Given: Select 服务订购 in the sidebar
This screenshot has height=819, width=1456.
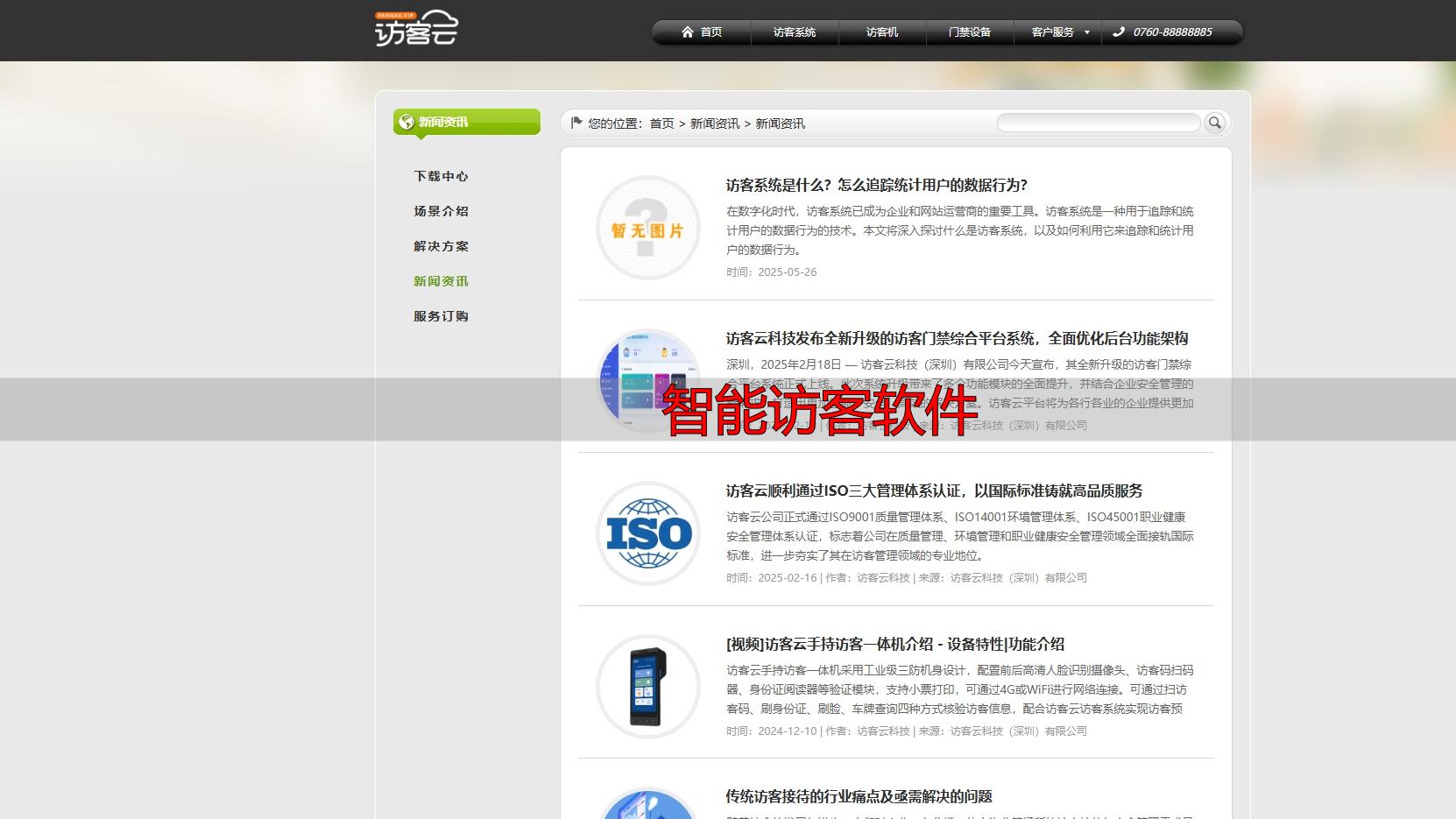Looking at the screenshot, I should click(441, 316).
